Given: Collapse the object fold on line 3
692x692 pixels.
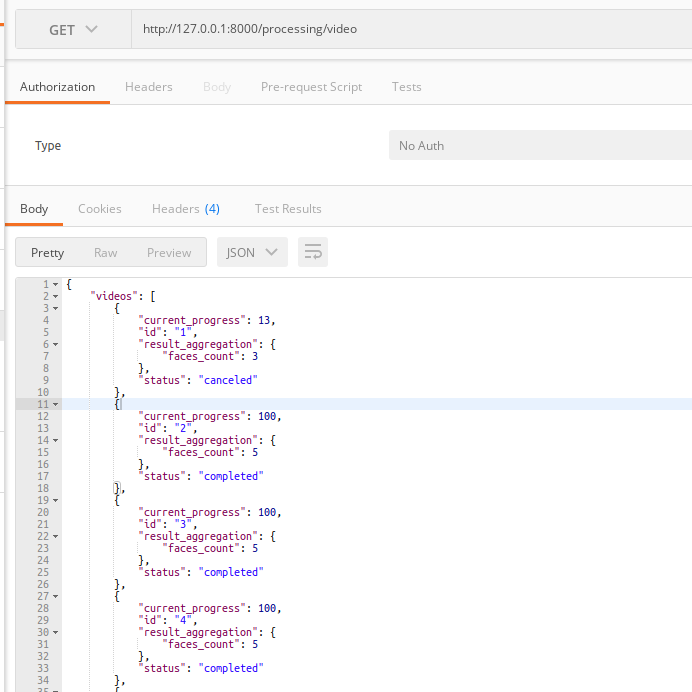Looking at the screenshot, I should click(56, 308).
